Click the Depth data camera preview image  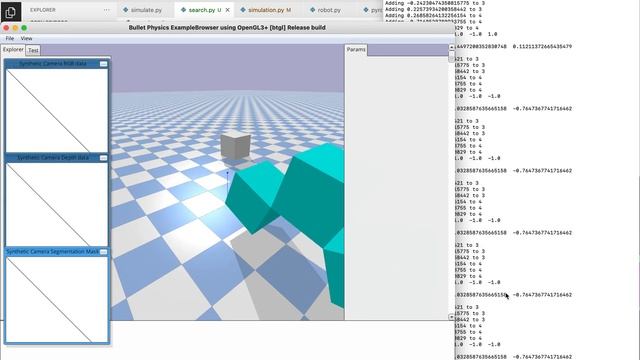pyautogui.click(x=57, y=204)
